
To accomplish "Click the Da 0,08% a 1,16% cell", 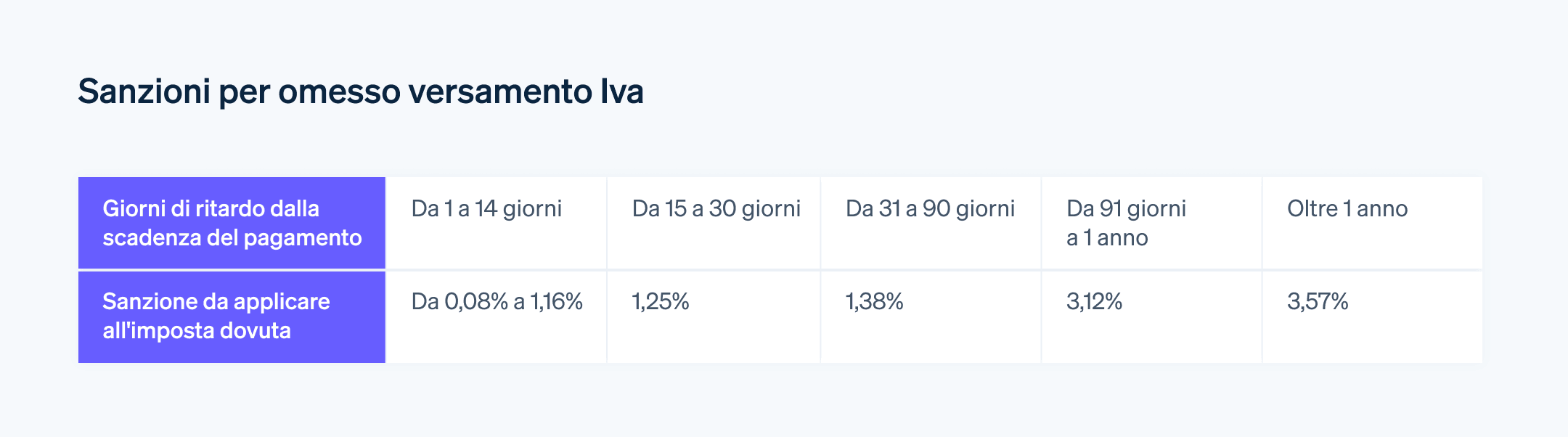I will point(497,317).
